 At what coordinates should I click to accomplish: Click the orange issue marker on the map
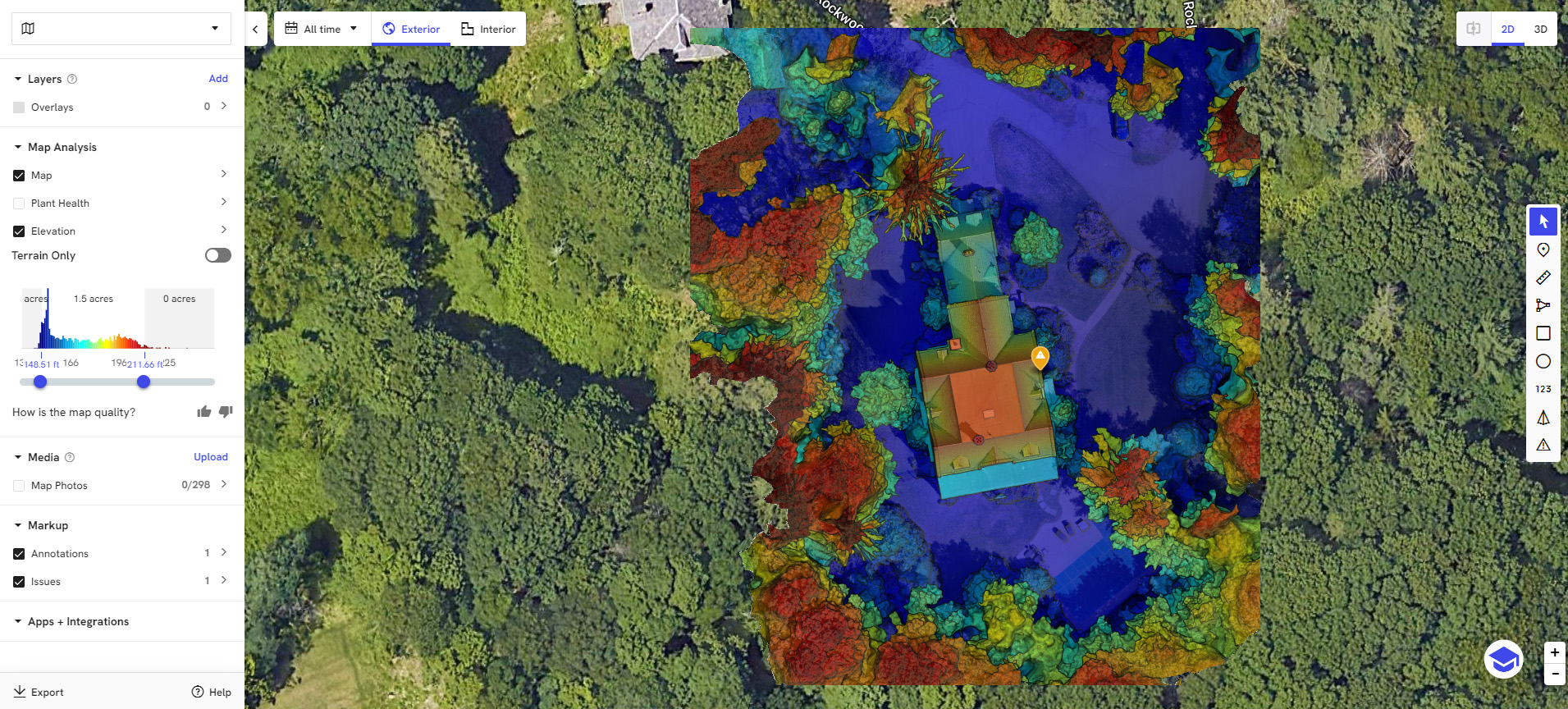click(1040, 357)
